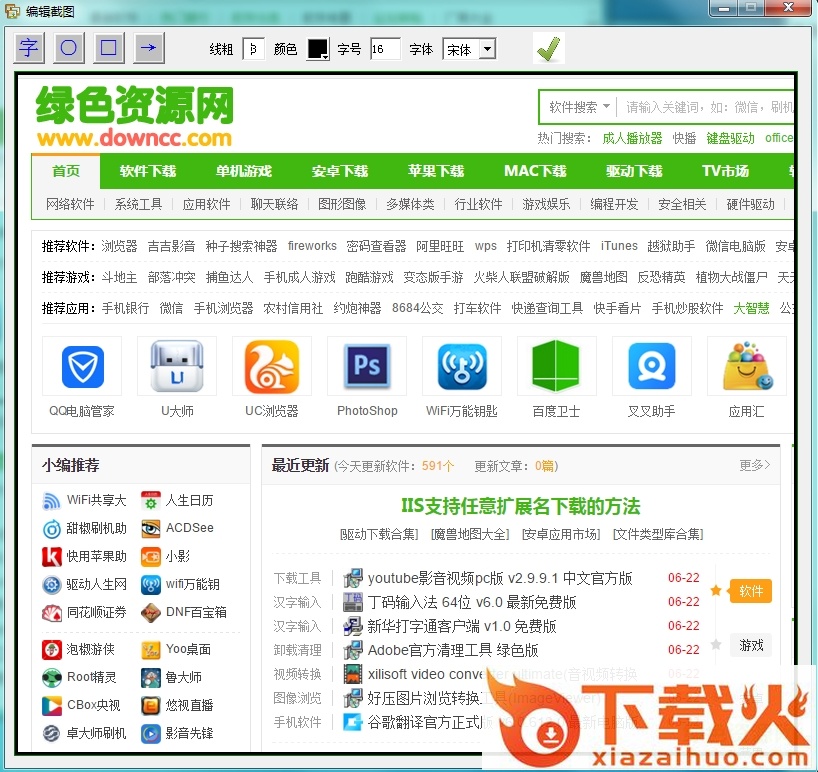The height and width of the screenshot is (772, 818).
Task: Open the youtube影音视频pc版 download entry
Action: tap(500, 578)
